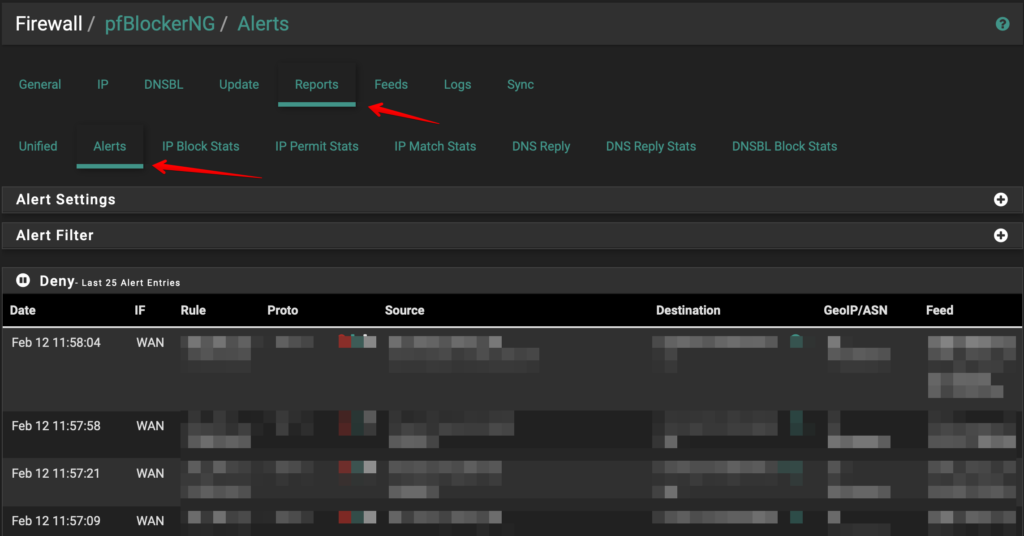The width and height of the screenshot is (1024, 536).
Task: Open the General tab
Action: [40, 84]
